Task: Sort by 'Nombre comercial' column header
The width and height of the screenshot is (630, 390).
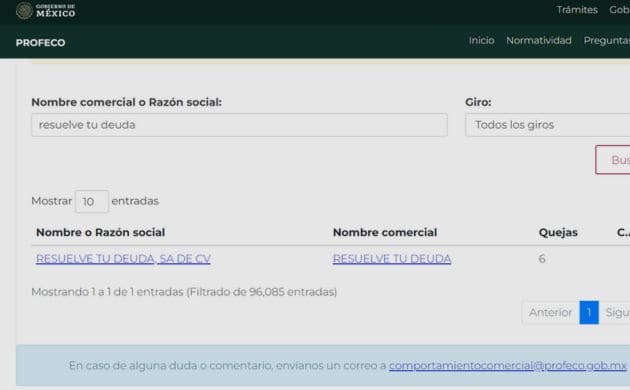Action: pos(385,233)
